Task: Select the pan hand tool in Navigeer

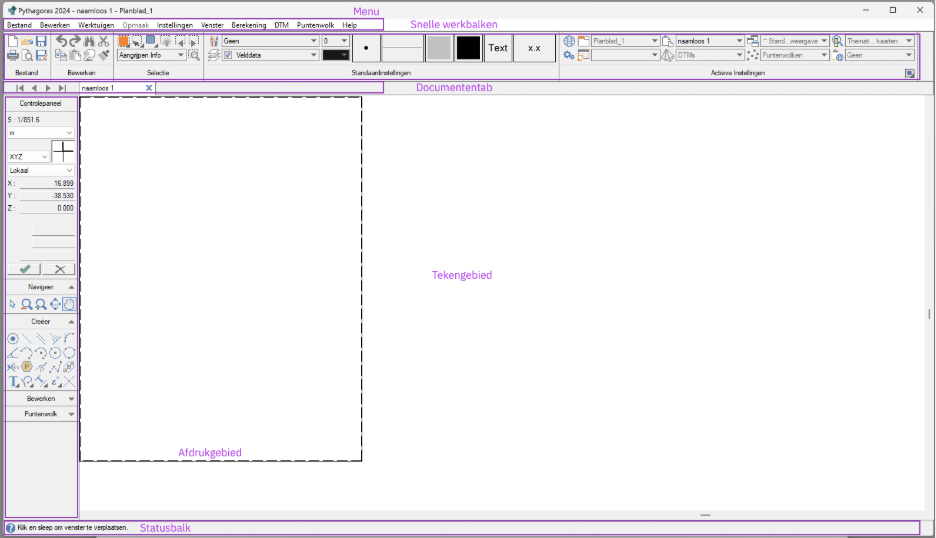Action: tap(69, 305)
